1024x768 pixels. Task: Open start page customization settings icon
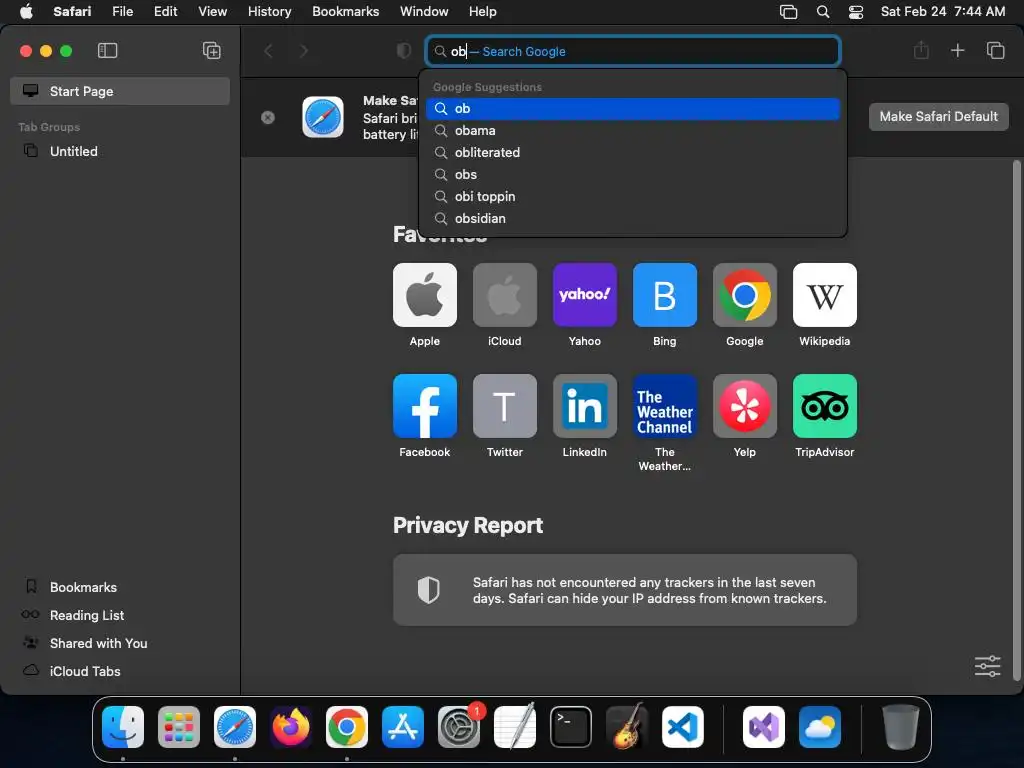tap(987, 666)
